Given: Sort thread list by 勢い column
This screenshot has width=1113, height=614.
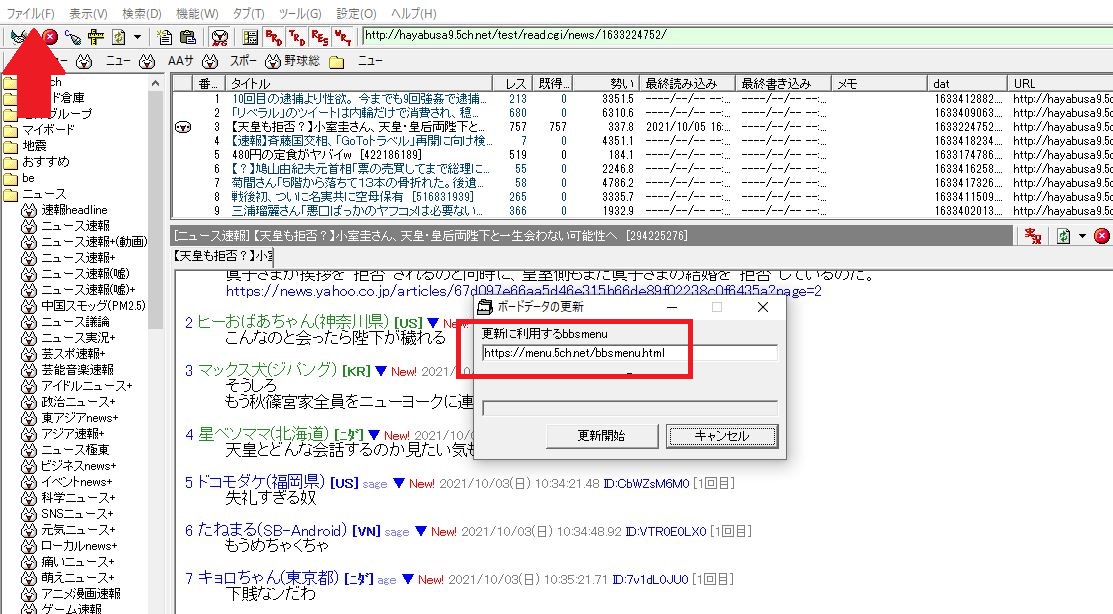Looking at the screenshot, I should pos(605,83).
